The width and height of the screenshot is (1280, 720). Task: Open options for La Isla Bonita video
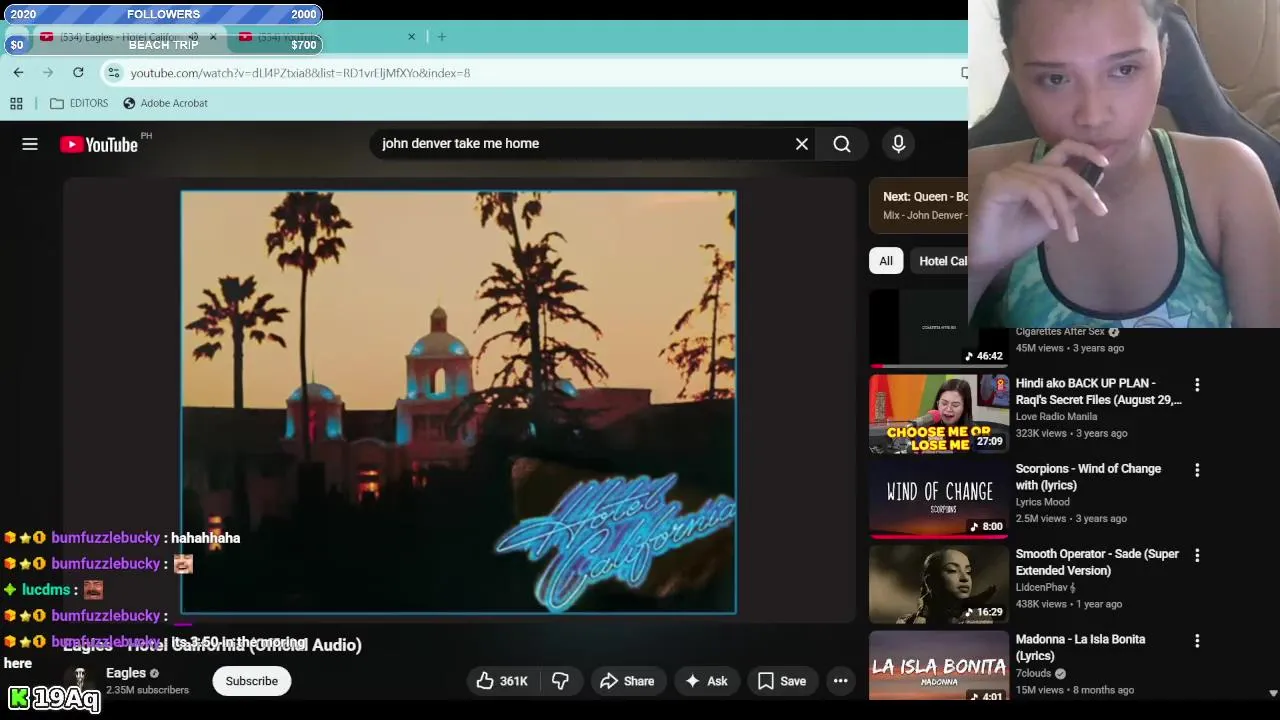(x=1197, y=640)
